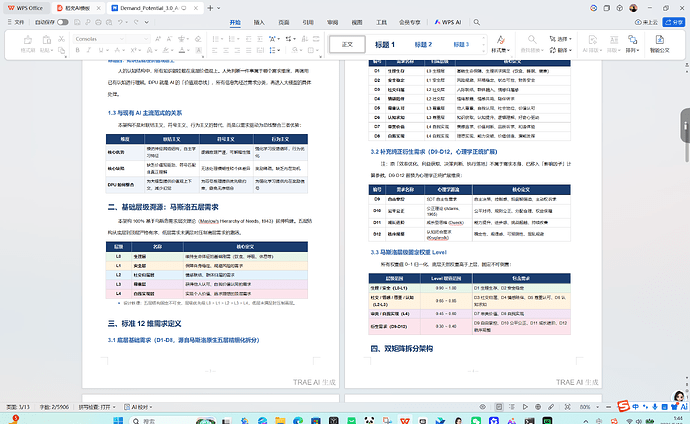Select the Format Painter brush icon

point(27,40)
